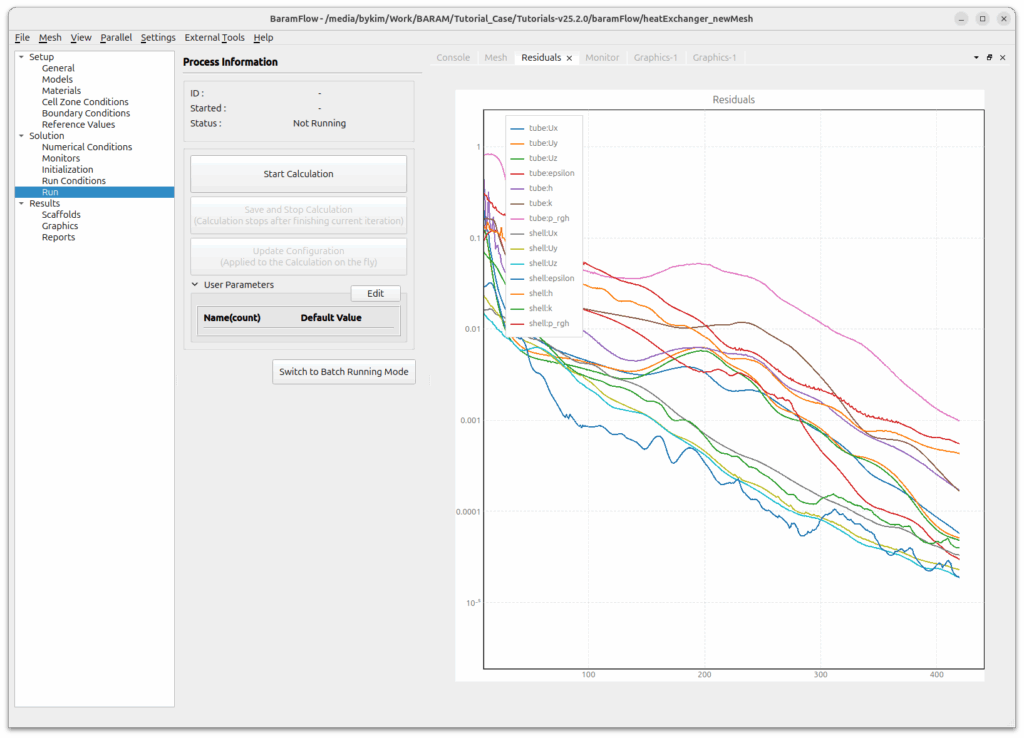This screenshot has width=1024, height=738.
Task: Open the View menu
Action: [x=81, y=37]
